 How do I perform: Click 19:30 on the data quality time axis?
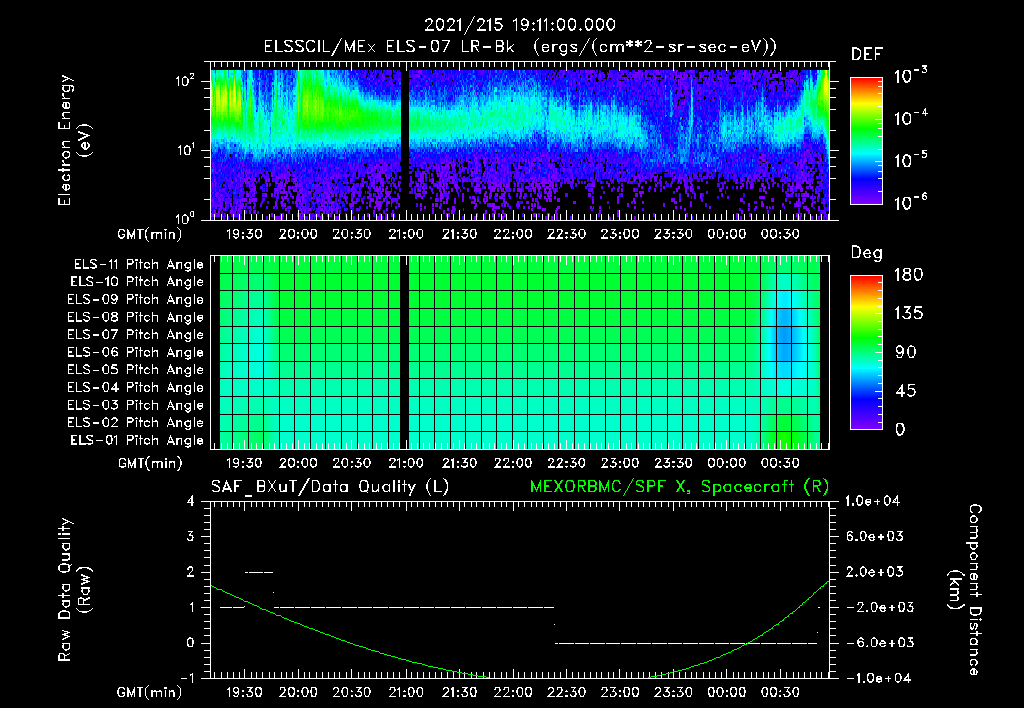(x=244, y=692)
